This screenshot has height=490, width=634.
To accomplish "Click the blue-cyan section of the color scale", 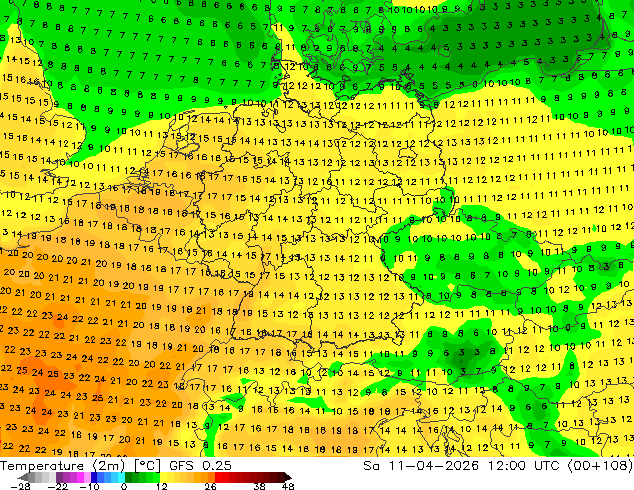I will [x=108, y=477].
